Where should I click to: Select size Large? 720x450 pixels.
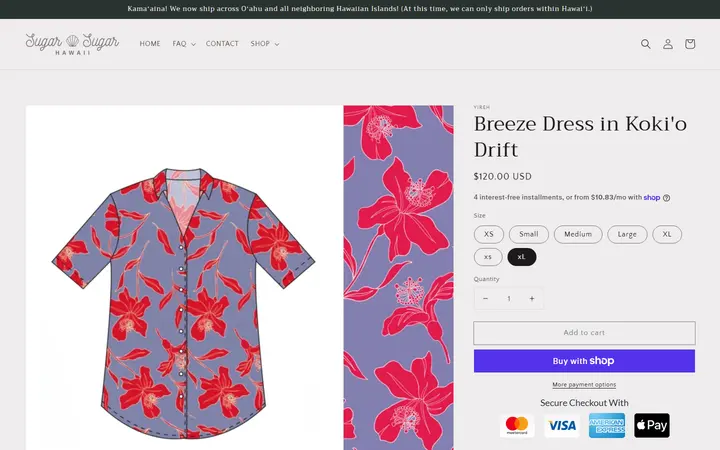pos(627,234)
